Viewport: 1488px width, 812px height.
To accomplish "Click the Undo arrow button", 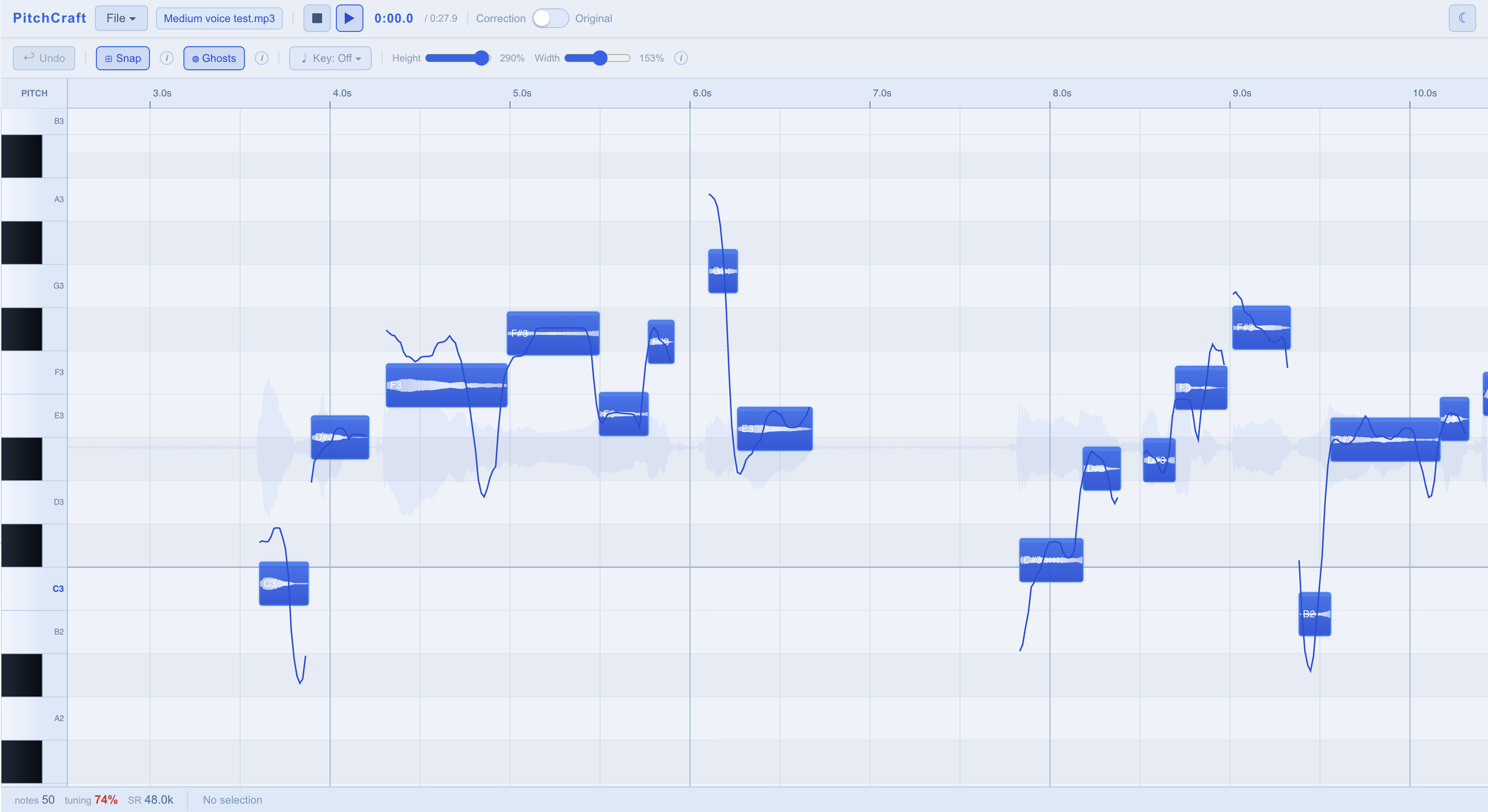I will click(44, 58).
